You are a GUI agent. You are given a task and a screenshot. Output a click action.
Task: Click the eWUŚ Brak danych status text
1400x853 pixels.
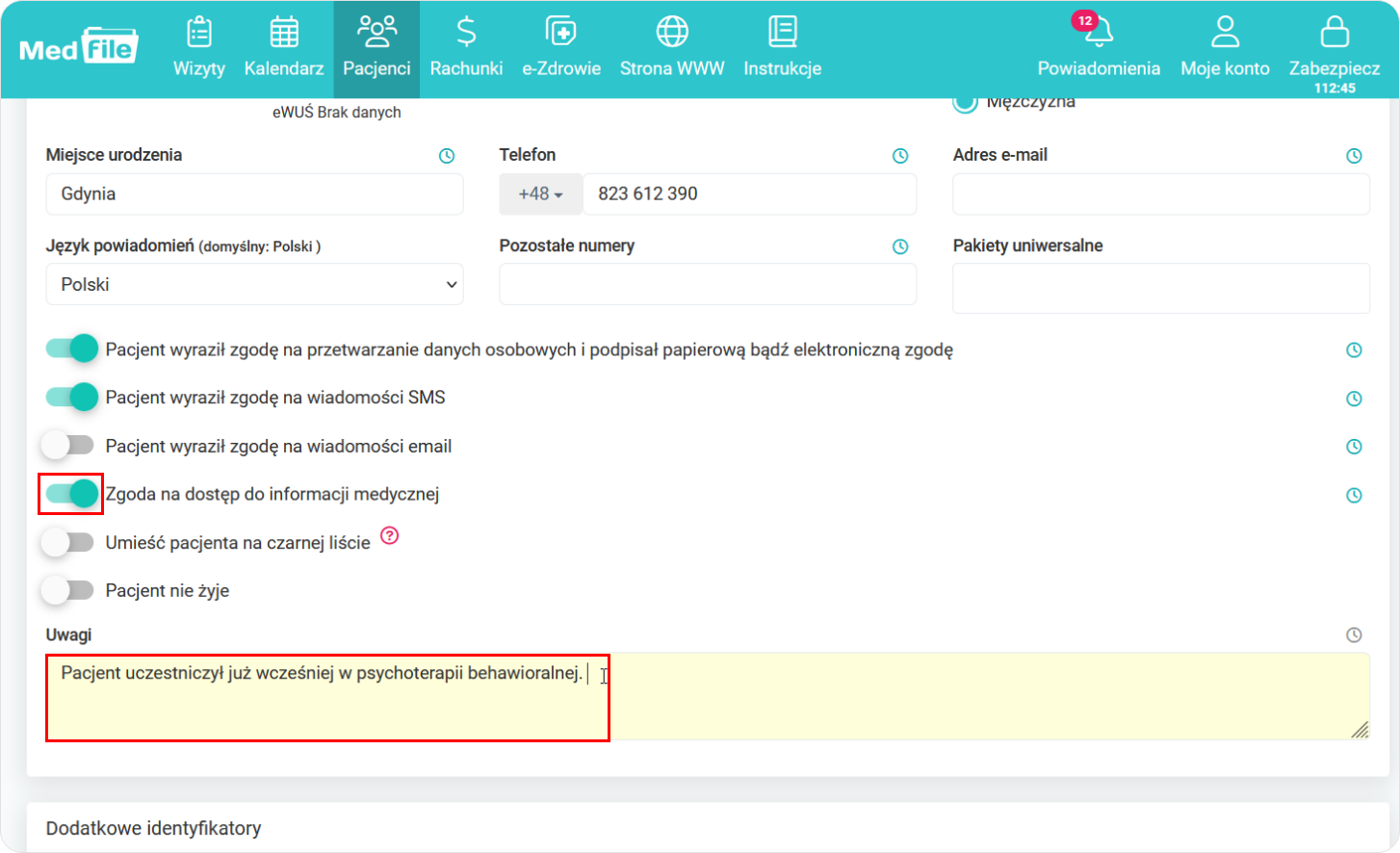[x=337, y=113]
